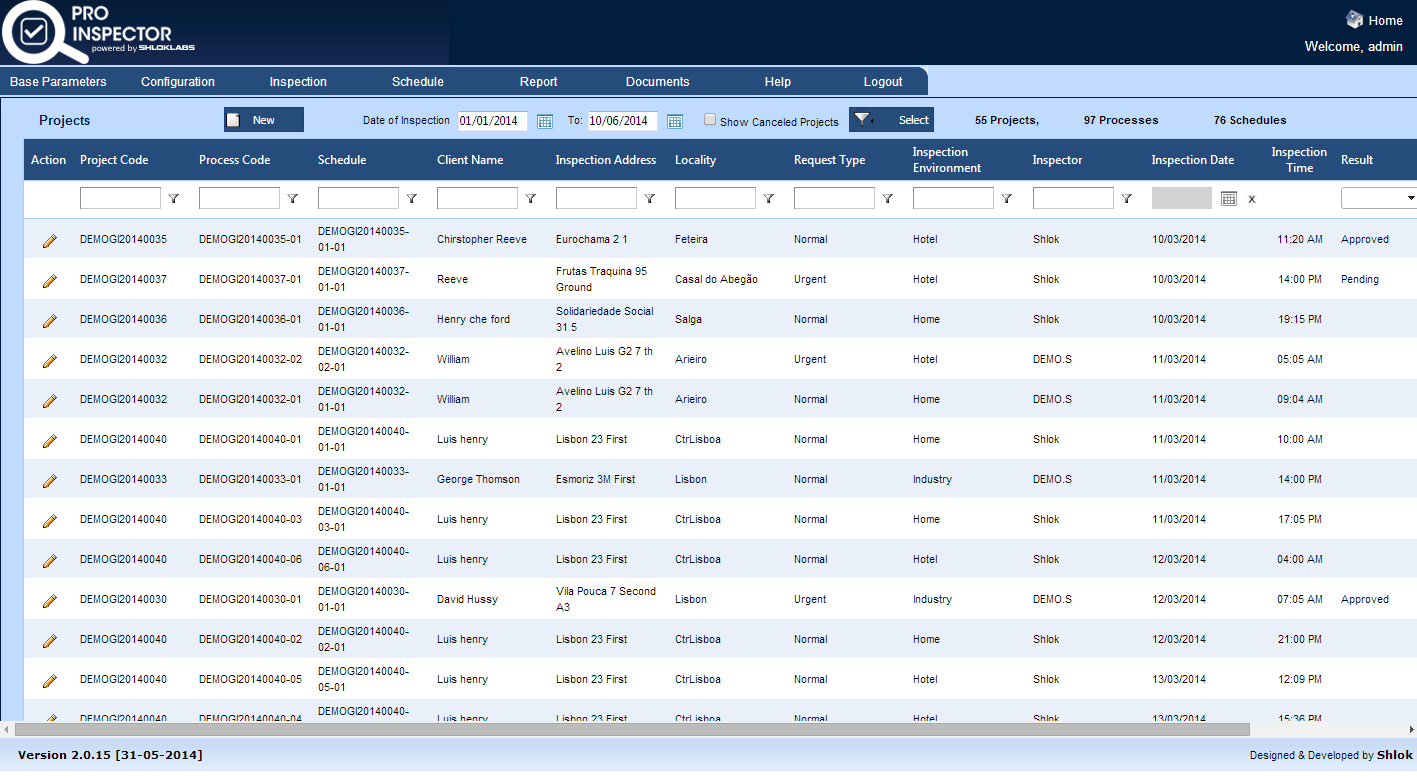This screenshot has width=1417, height=778.
Task: Edit row DEMOGI20140040-05 with pencil icon
Action: click(49, 681)
